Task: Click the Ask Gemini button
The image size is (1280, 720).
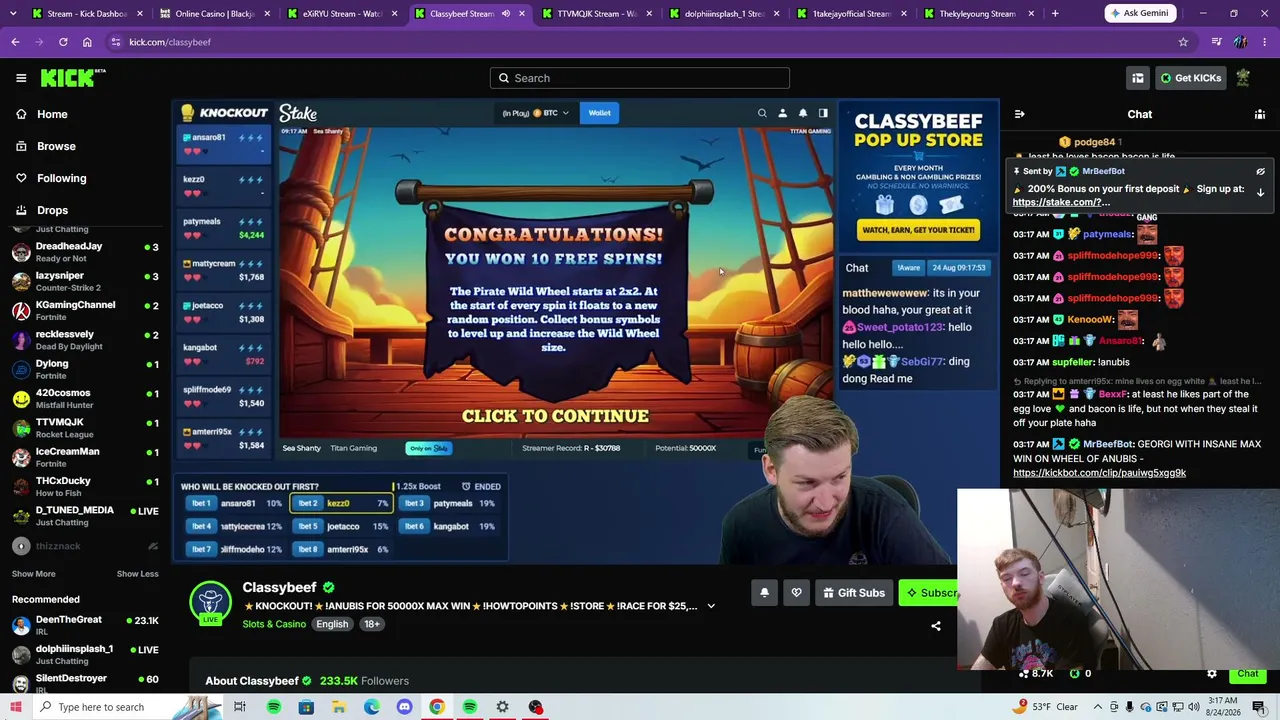Action: 1142,13
